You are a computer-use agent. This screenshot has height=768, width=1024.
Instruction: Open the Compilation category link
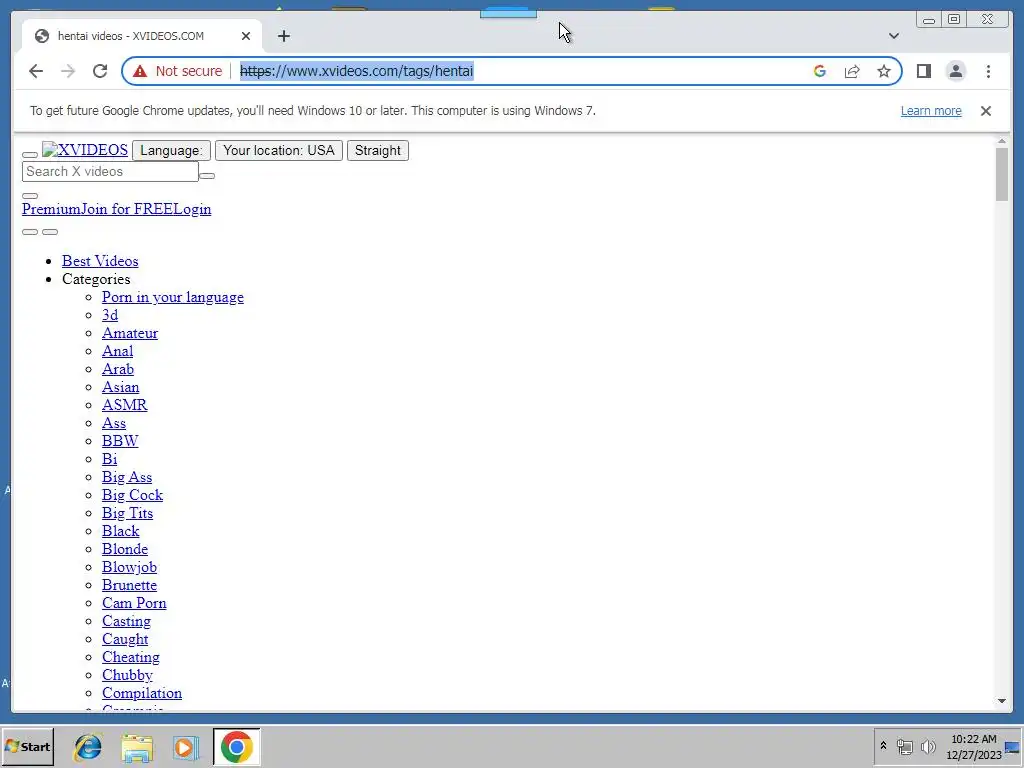(x=142, y=693)
